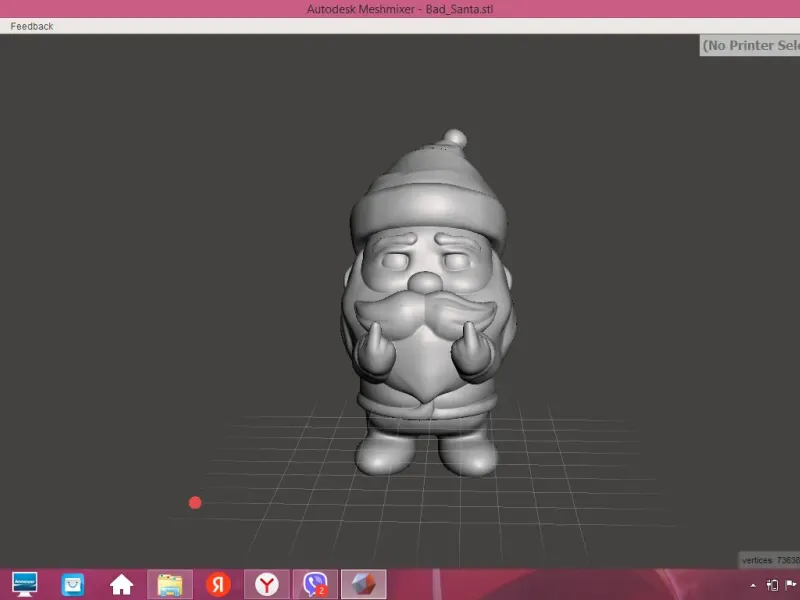
Task: Show hidden system tray icons arrow
Action: point(753,586)
